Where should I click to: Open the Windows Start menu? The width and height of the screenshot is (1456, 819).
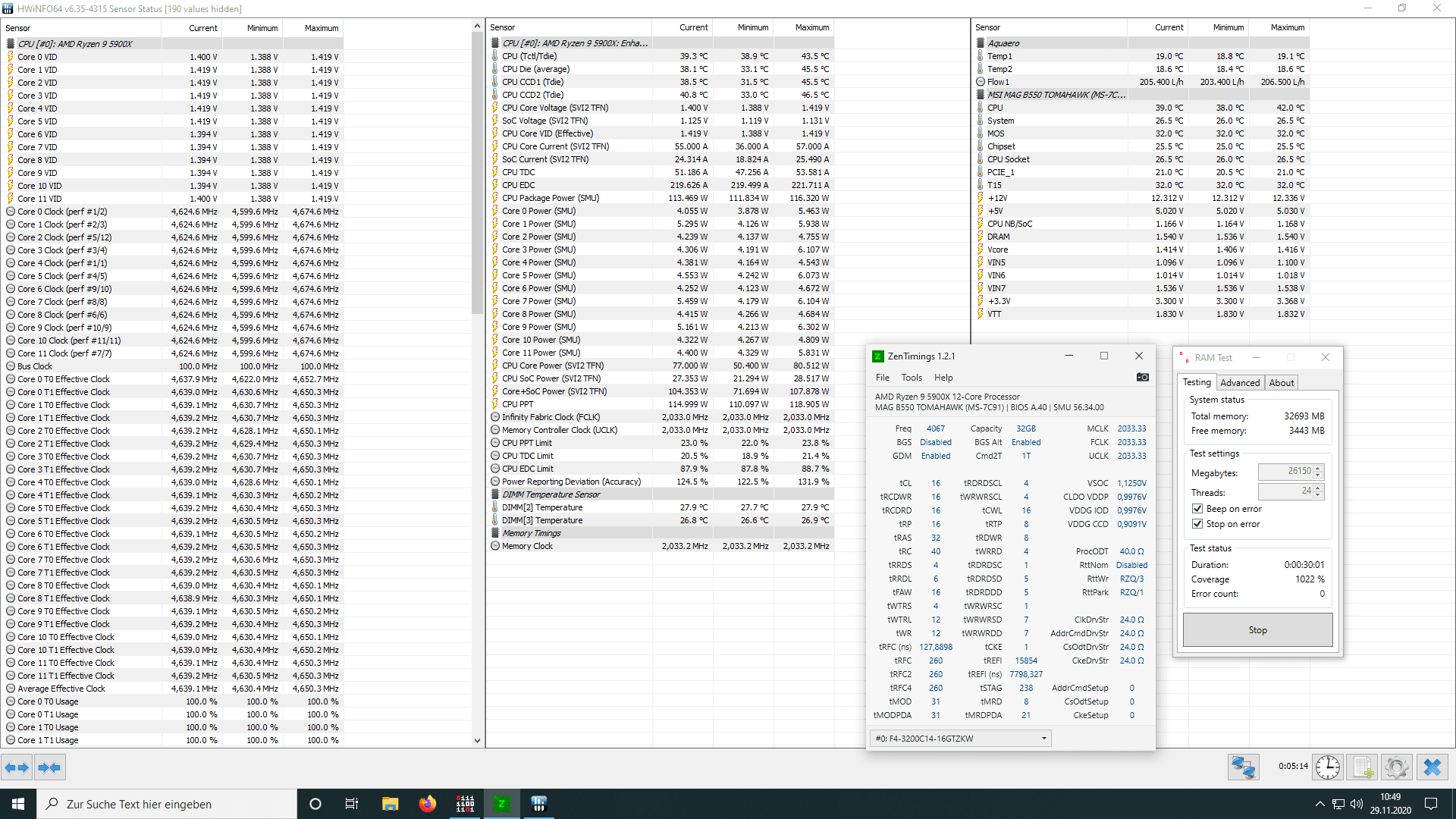coord(18,804)
